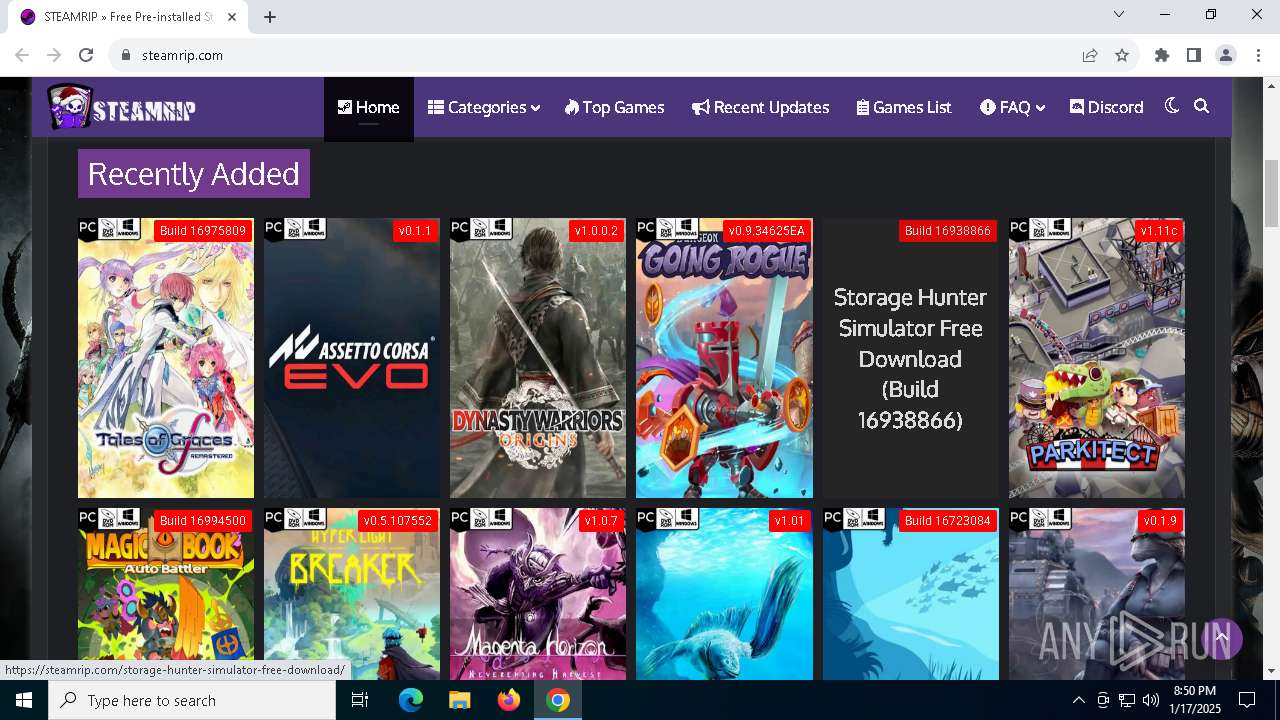Switch to Chrome on taskbar
This screenshot has height=720, width=1280.
pos(558,700)
